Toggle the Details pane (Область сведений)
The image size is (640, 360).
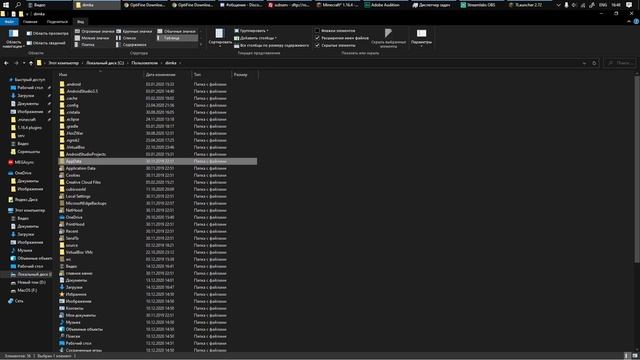(46, 43)
